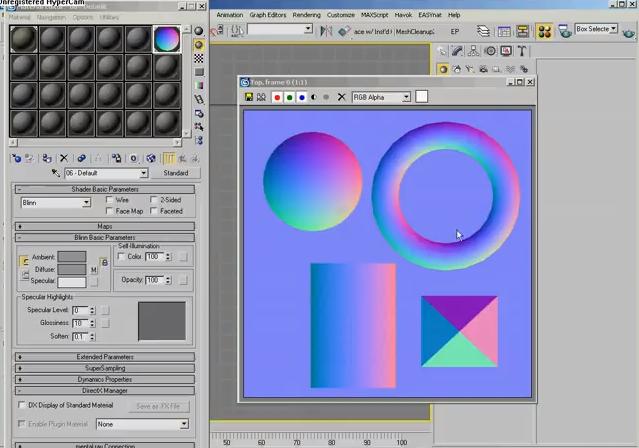Click Assign Material to Selection icon
639x448 pixels.
pyautogui.click(x=46, y=158)
